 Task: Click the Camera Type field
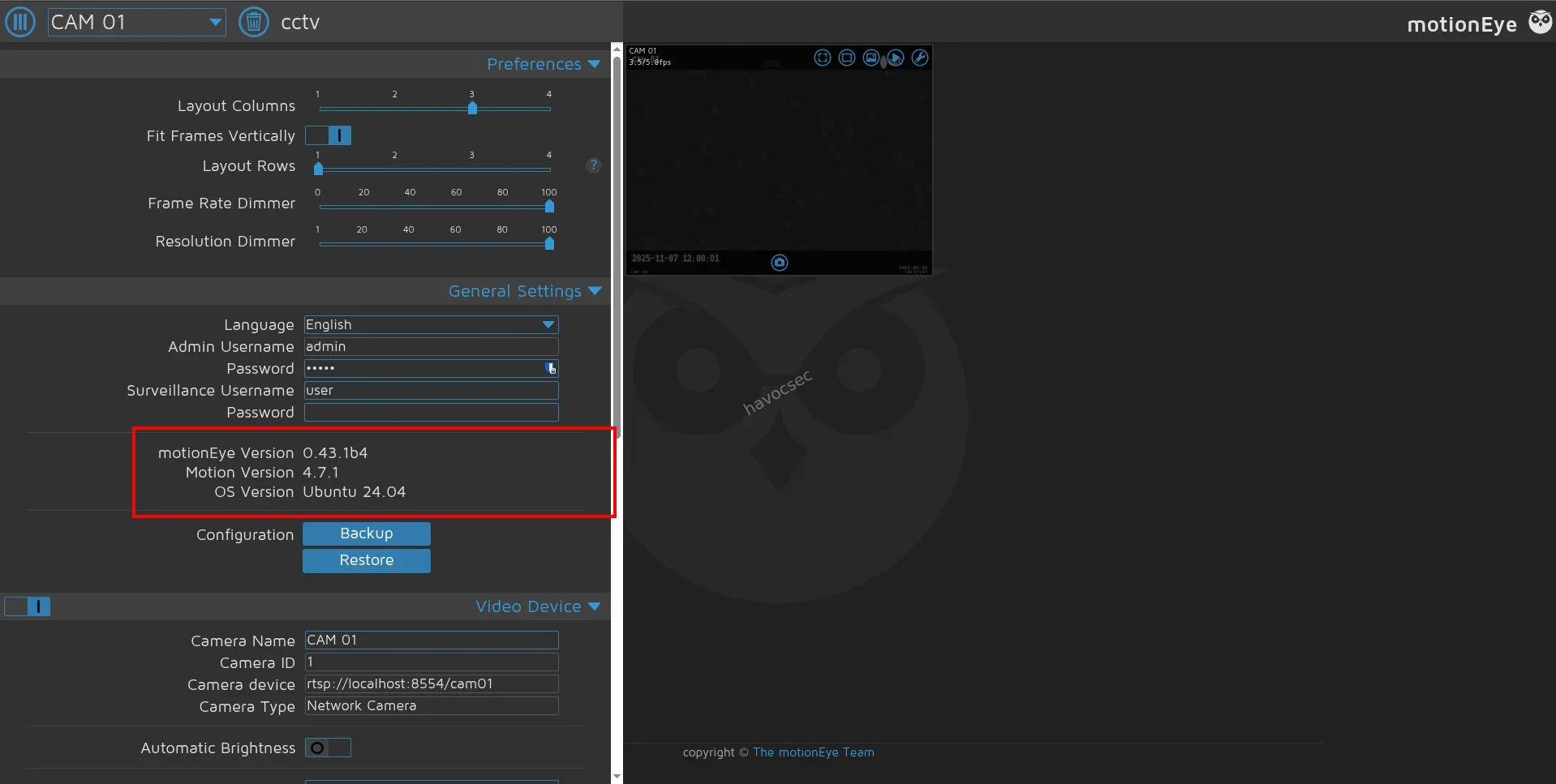click(x=432, y=706)
